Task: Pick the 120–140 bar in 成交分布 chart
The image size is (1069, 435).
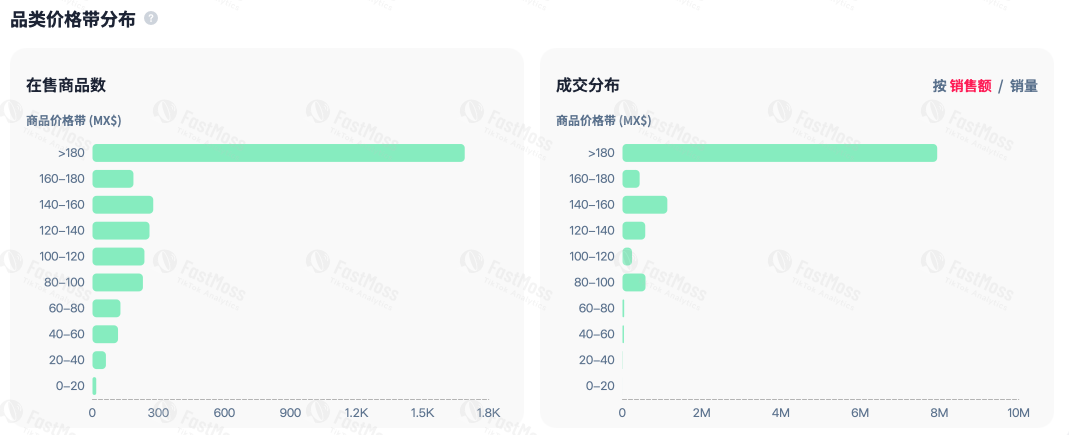Action: click(634, 231)
